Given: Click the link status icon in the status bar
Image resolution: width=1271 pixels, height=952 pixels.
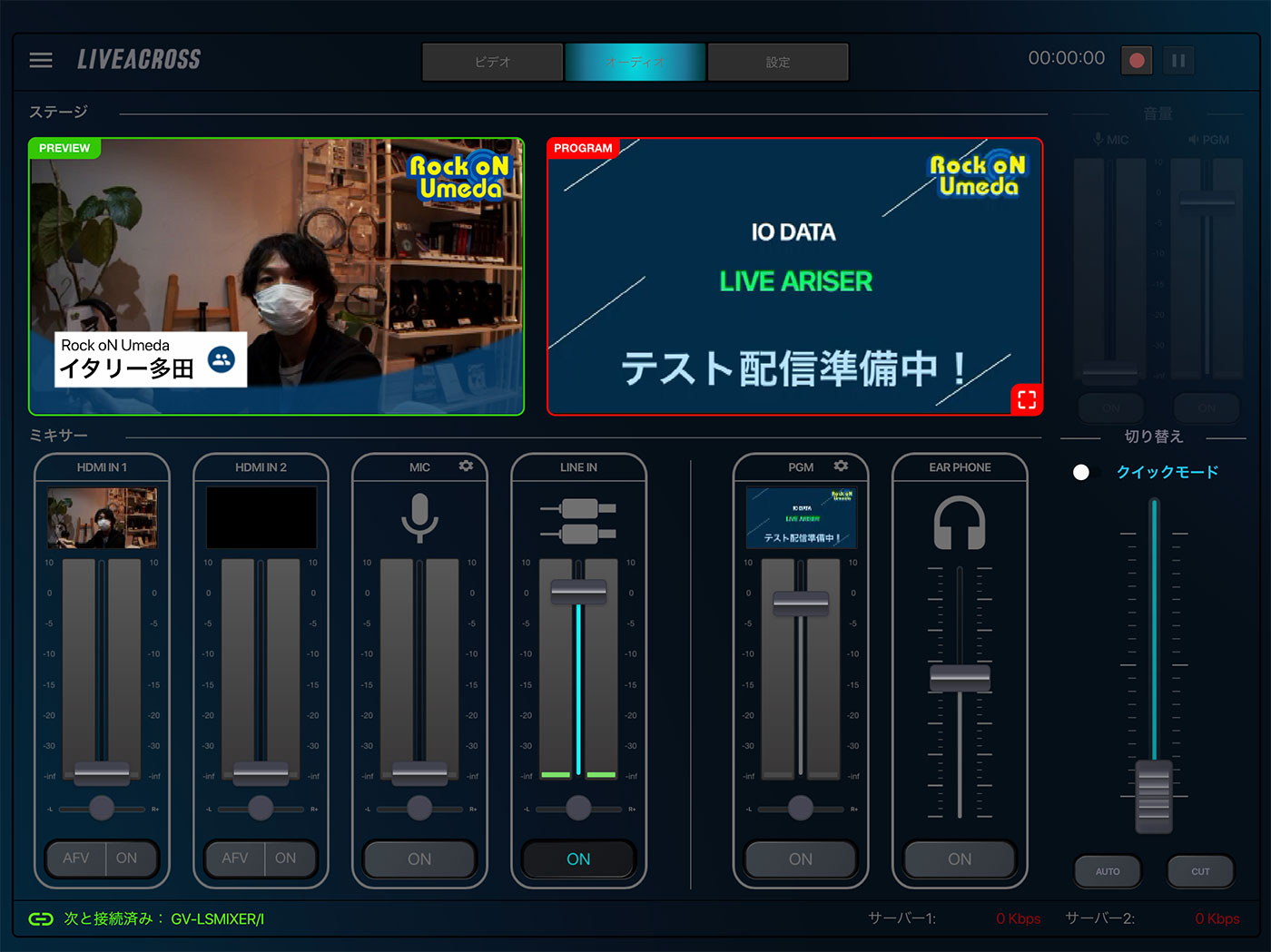Looking at the screenshot, I should pos(41,919).
